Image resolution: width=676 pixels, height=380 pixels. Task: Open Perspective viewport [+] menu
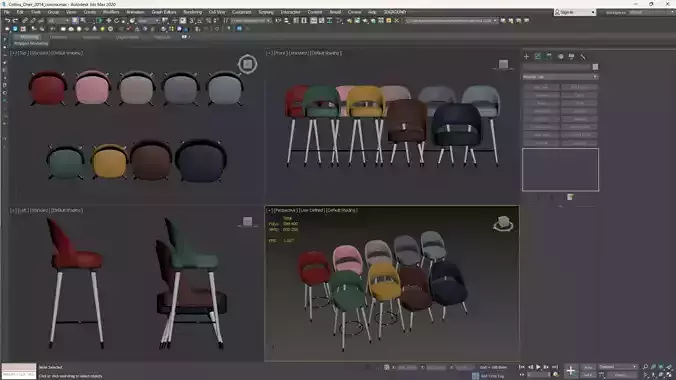(269, 210)
